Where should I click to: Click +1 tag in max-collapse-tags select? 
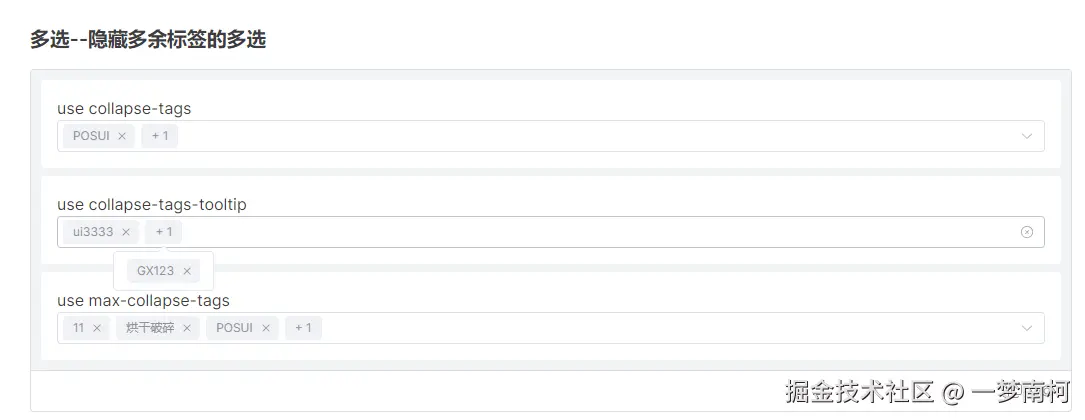303,328
